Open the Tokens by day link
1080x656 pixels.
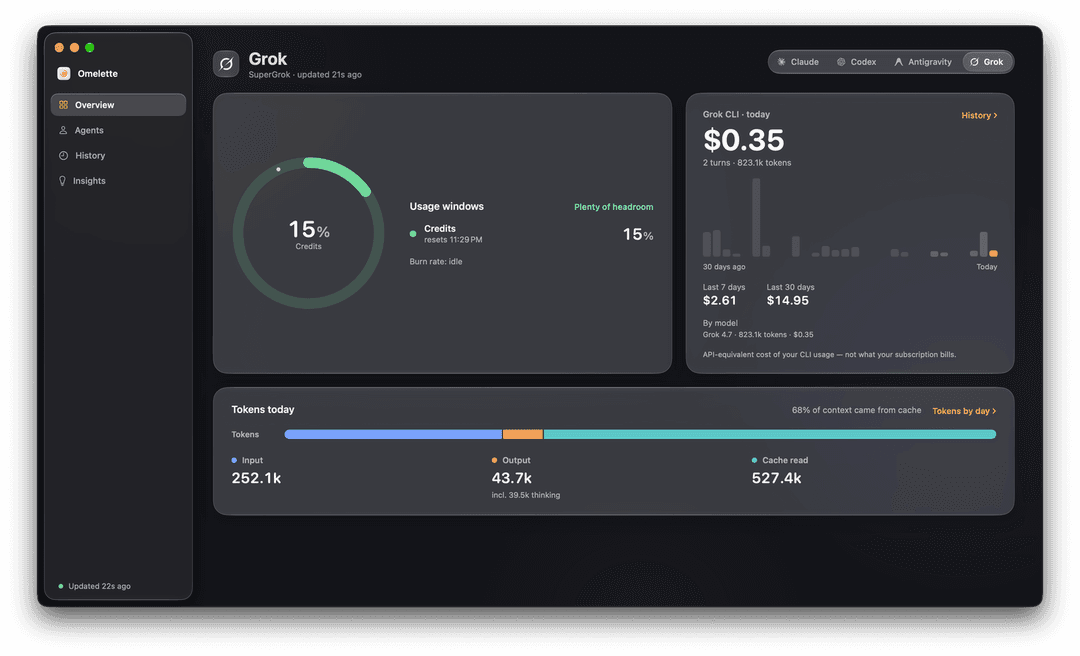(964, 411)
